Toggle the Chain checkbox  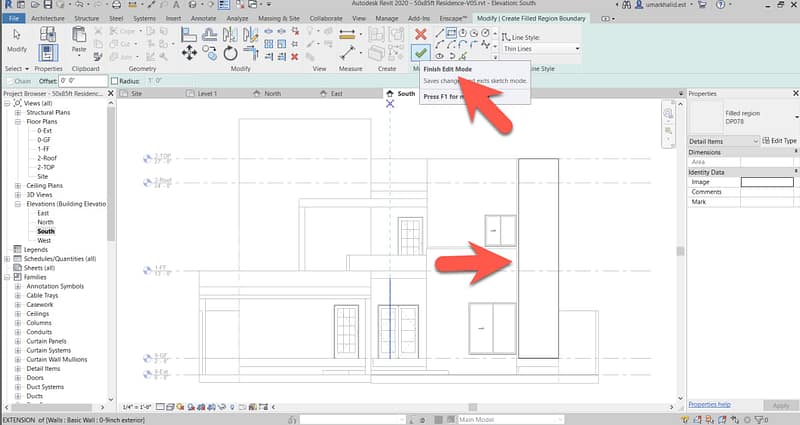point(11,81)
